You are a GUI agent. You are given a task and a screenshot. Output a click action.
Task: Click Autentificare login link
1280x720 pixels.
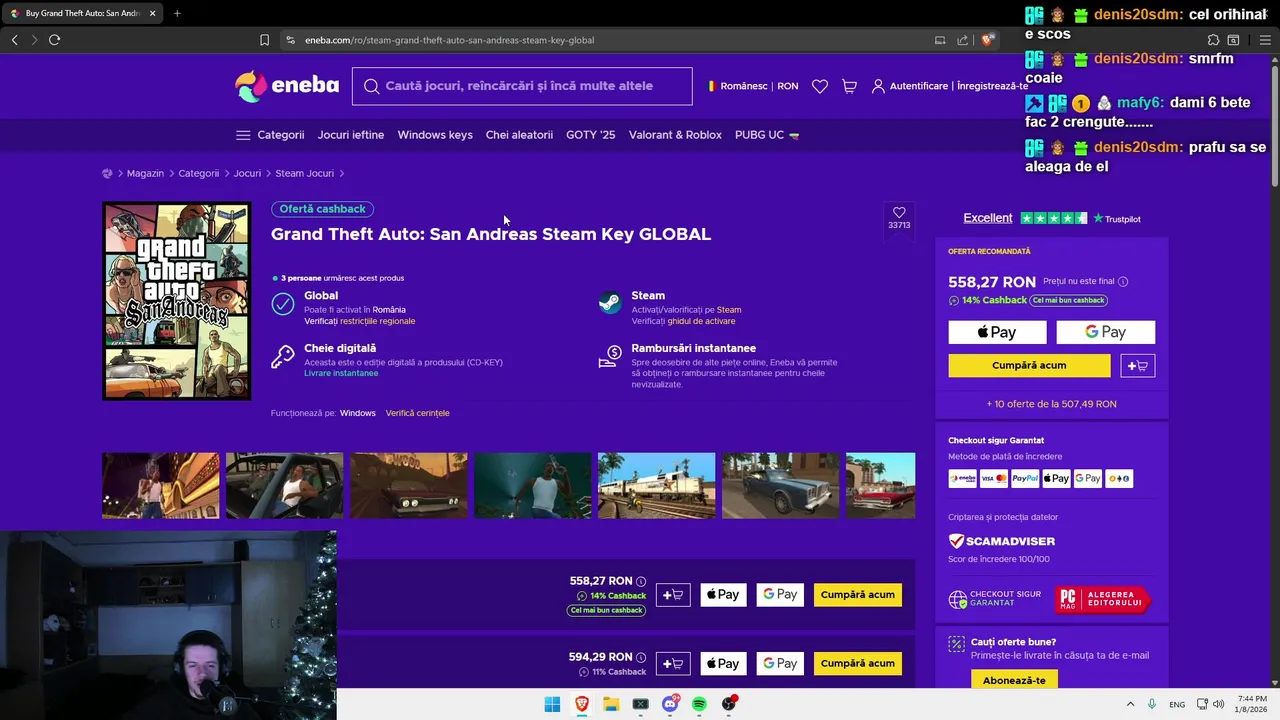tap(918, 86)
